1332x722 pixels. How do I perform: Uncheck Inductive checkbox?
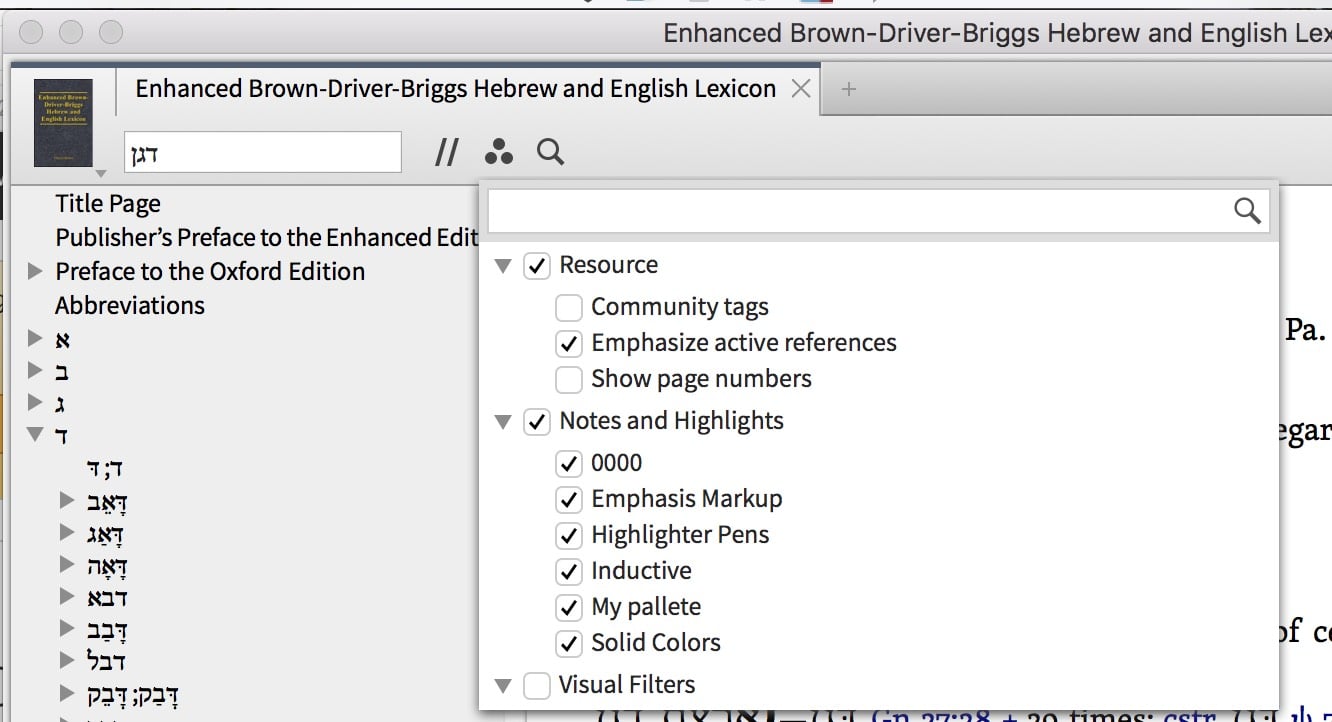[x=569, y=571]
